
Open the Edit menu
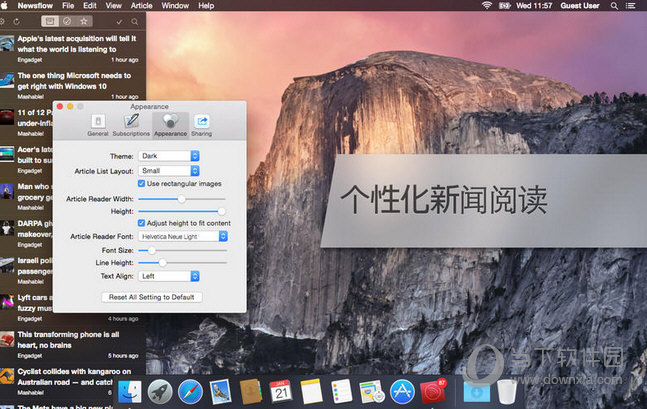tap(90, 6)
